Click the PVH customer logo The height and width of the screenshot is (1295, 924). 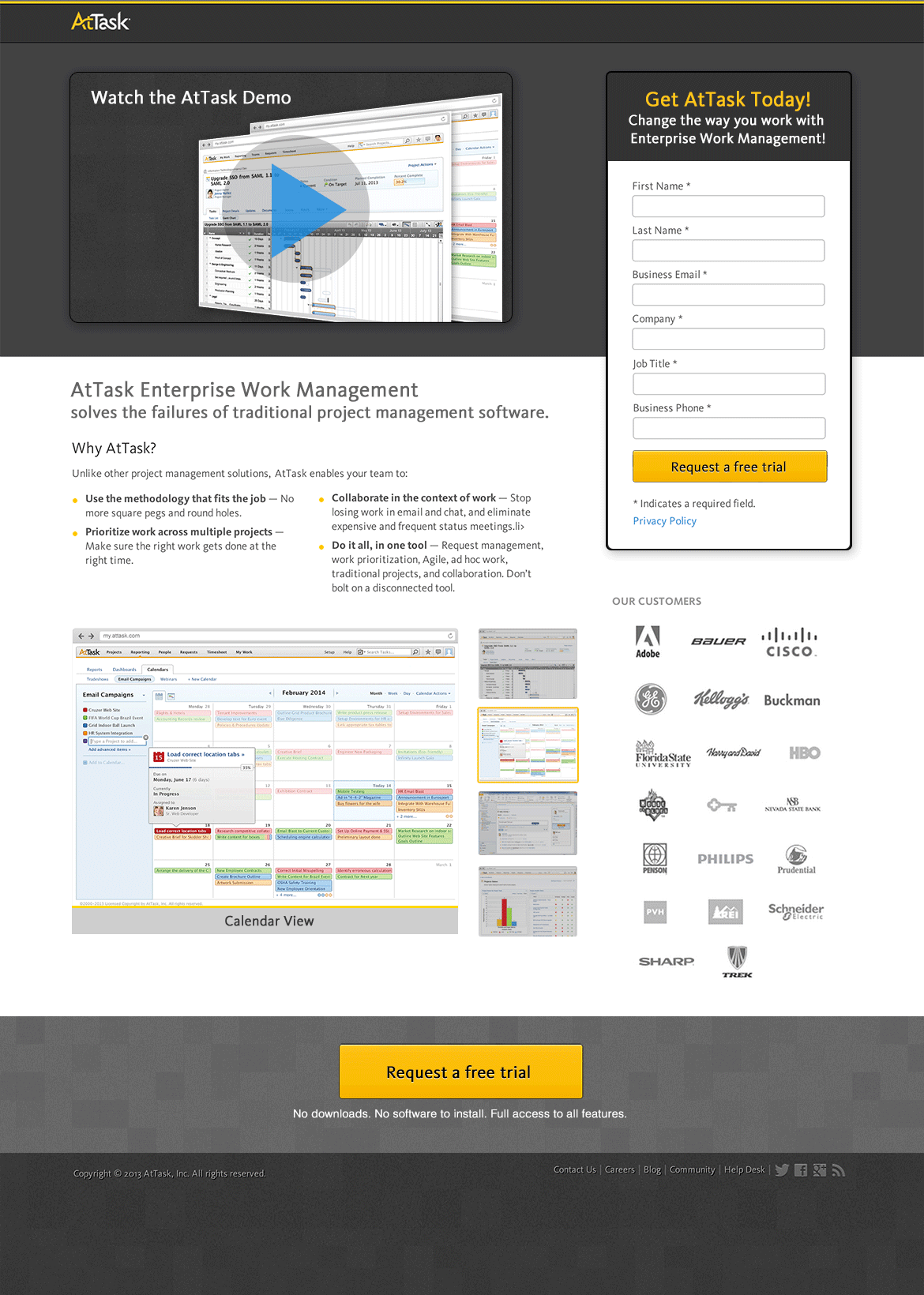[655, 912]
